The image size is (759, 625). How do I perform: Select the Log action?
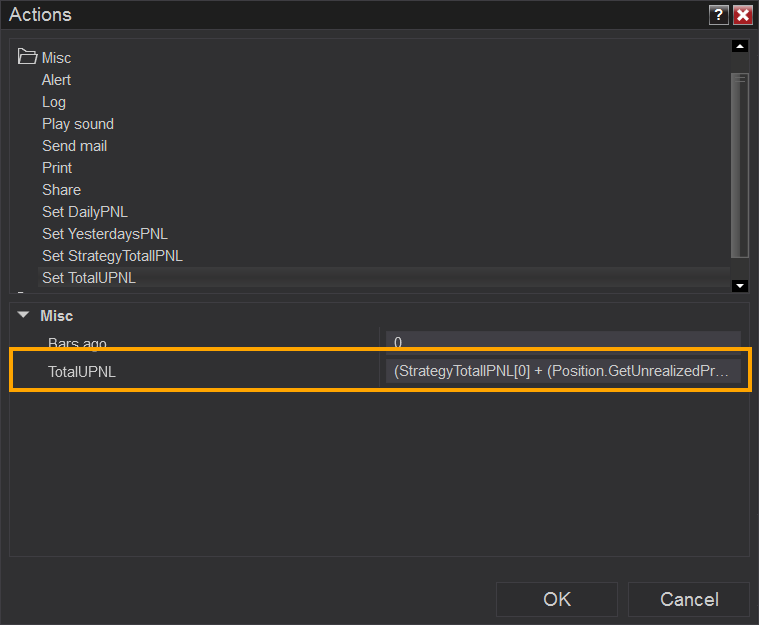54,102
